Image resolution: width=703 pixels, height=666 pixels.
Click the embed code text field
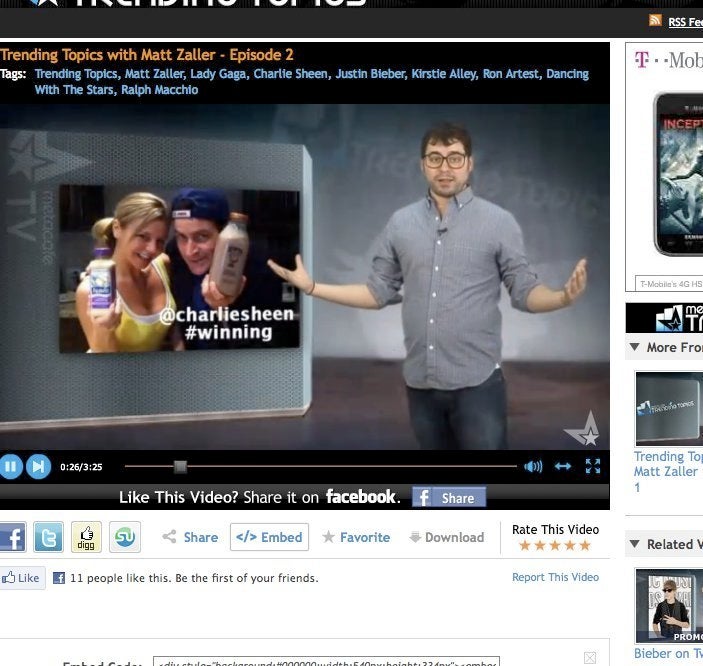pyautogui.click(x=326, y=662)
